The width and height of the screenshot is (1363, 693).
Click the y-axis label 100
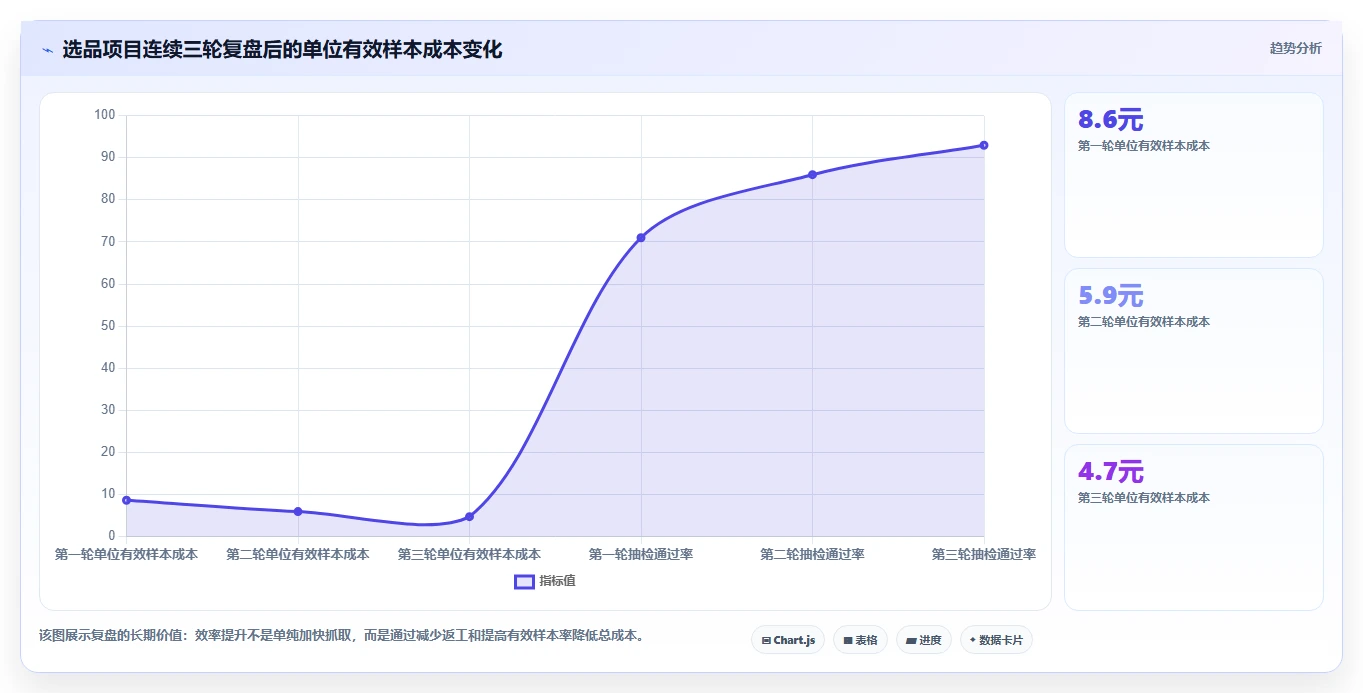tap(105, 115)
